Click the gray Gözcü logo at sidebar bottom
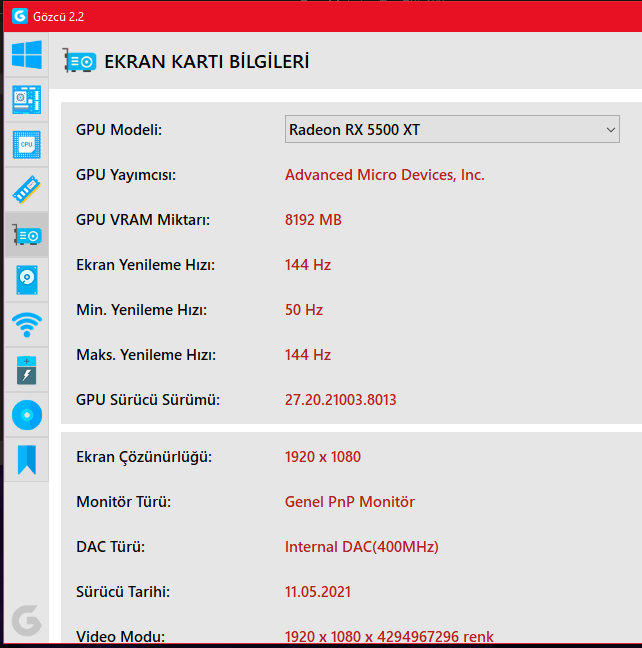This screenshot has height=648, width=642. click(x=27, y=620)
